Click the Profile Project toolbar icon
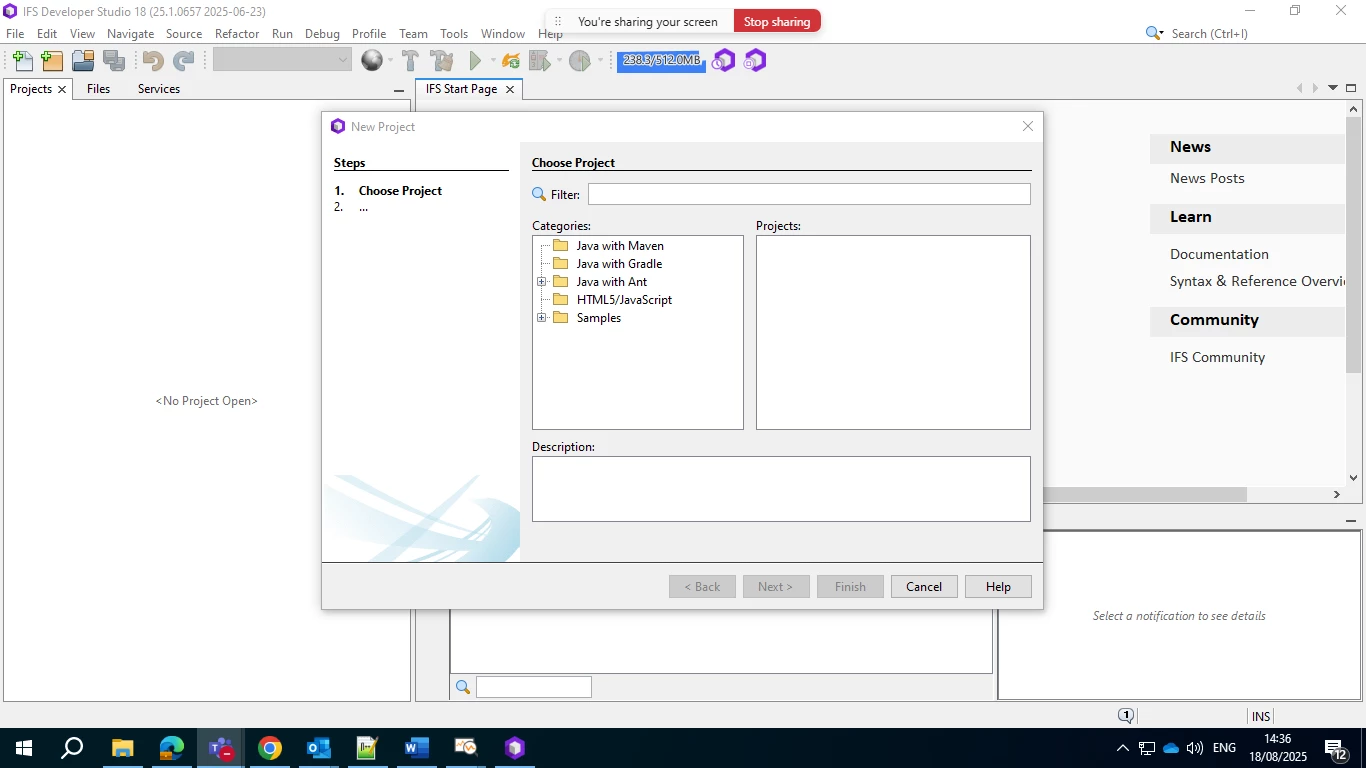The width and height of the screenshot is (1366, 768). [x=580, y=61]
